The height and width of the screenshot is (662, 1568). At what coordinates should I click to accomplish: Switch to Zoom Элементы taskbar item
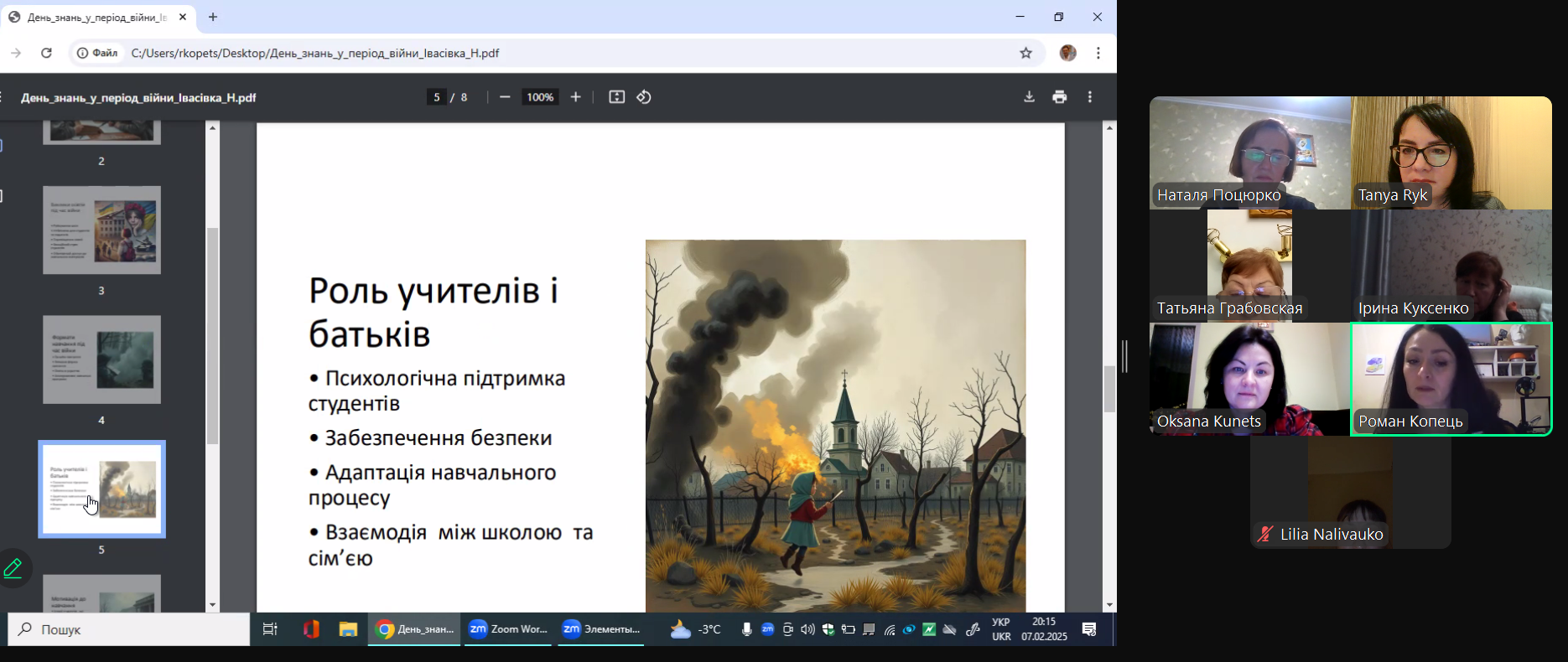coord(600,629)
